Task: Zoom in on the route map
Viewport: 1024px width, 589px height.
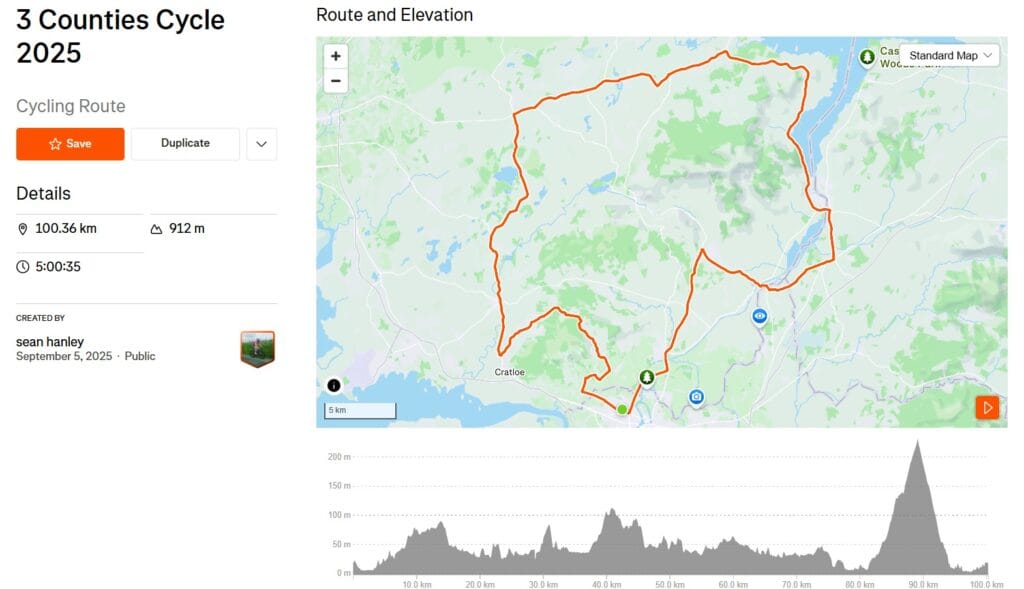Action: pyautogui.click(x=336, y=57)
